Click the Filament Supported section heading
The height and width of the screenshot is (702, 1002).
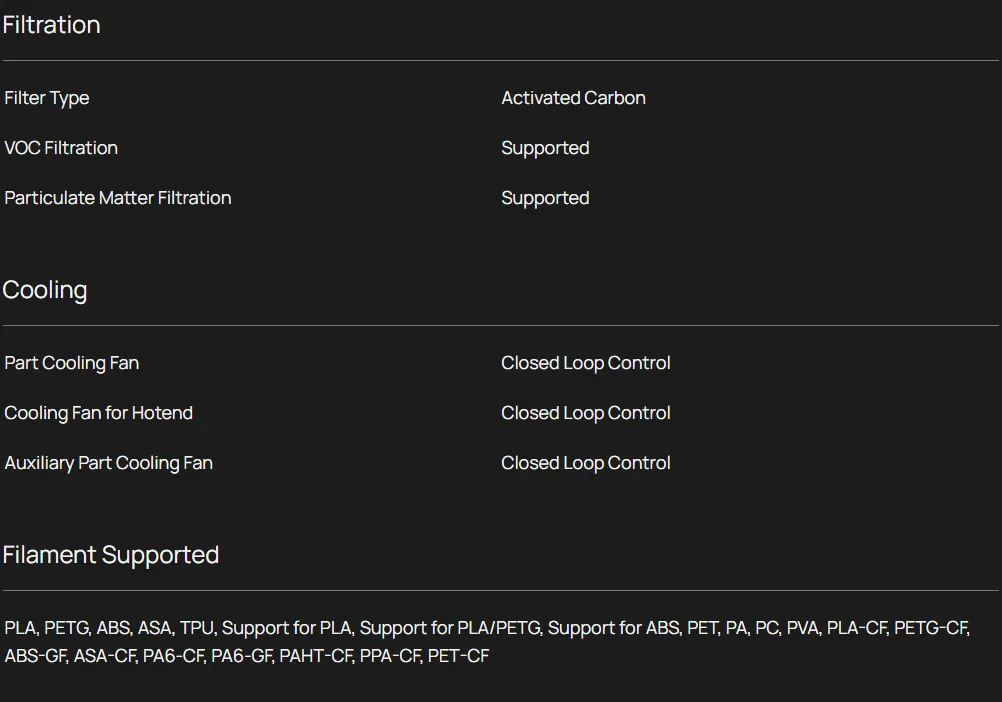tap(111, 555)
